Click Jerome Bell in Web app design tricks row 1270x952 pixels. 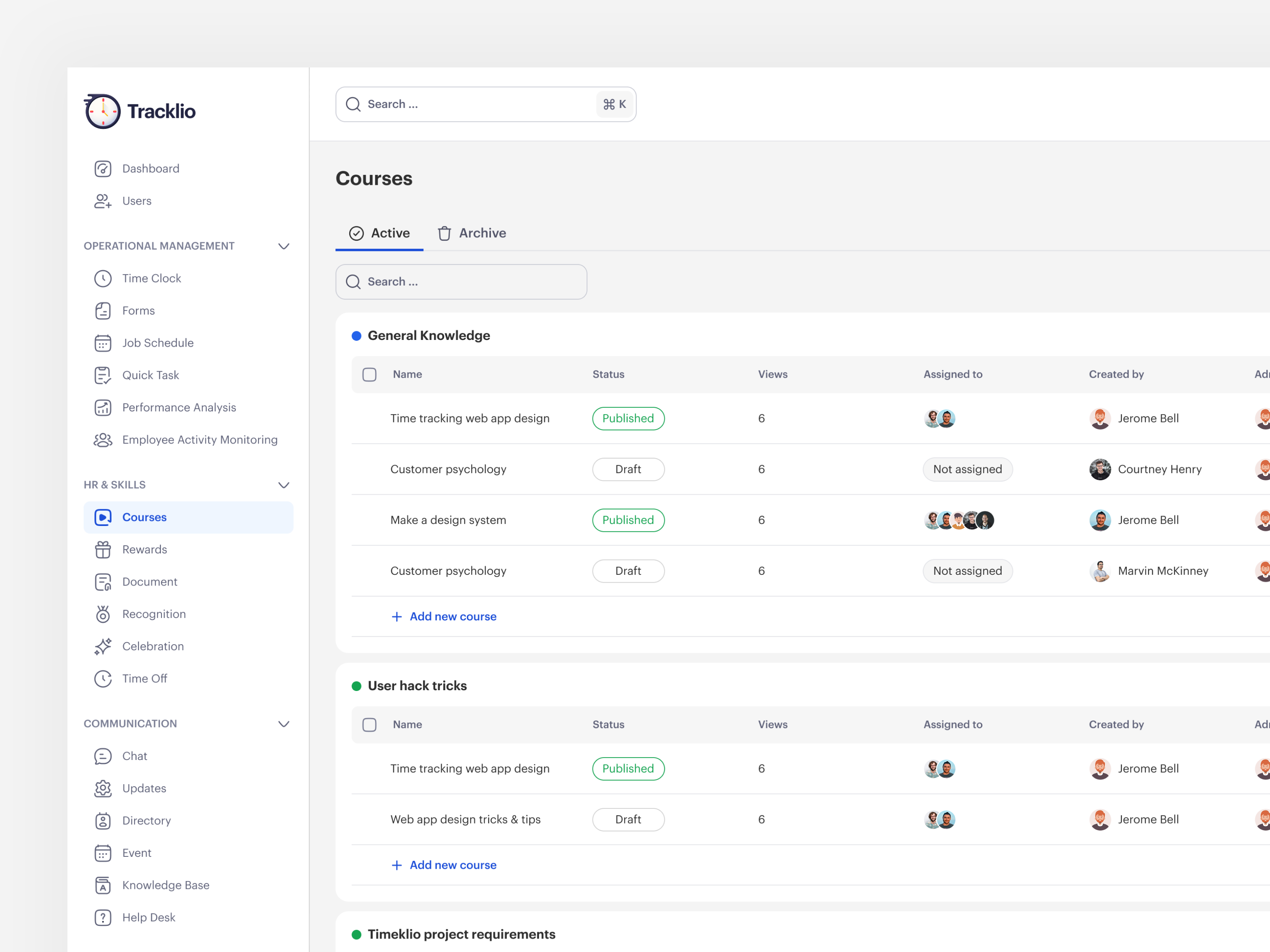(x=1148, y=820)
